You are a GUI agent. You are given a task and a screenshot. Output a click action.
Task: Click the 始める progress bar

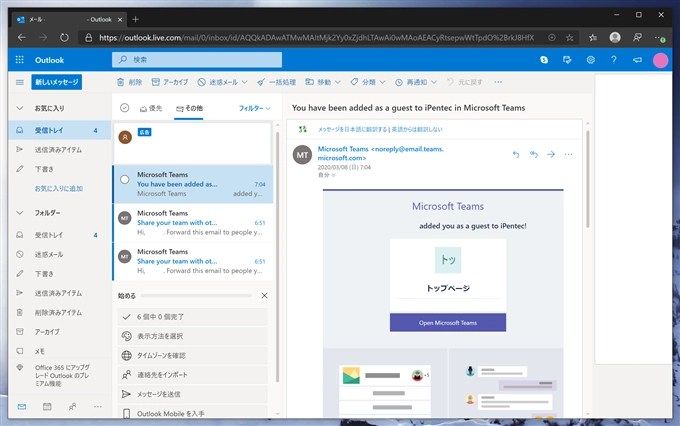[196, 295]
